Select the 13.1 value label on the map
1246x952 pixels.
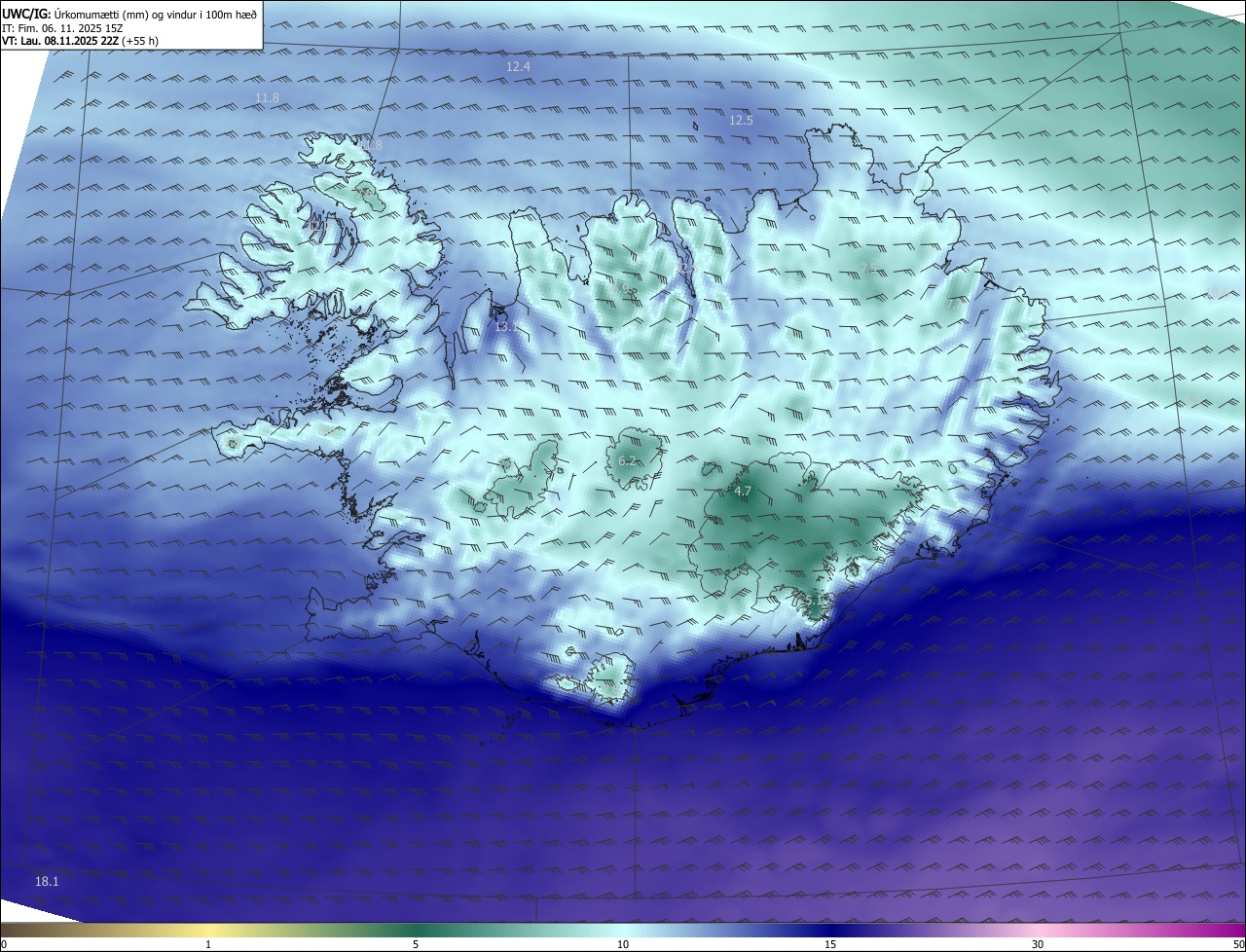coord(506,326)
